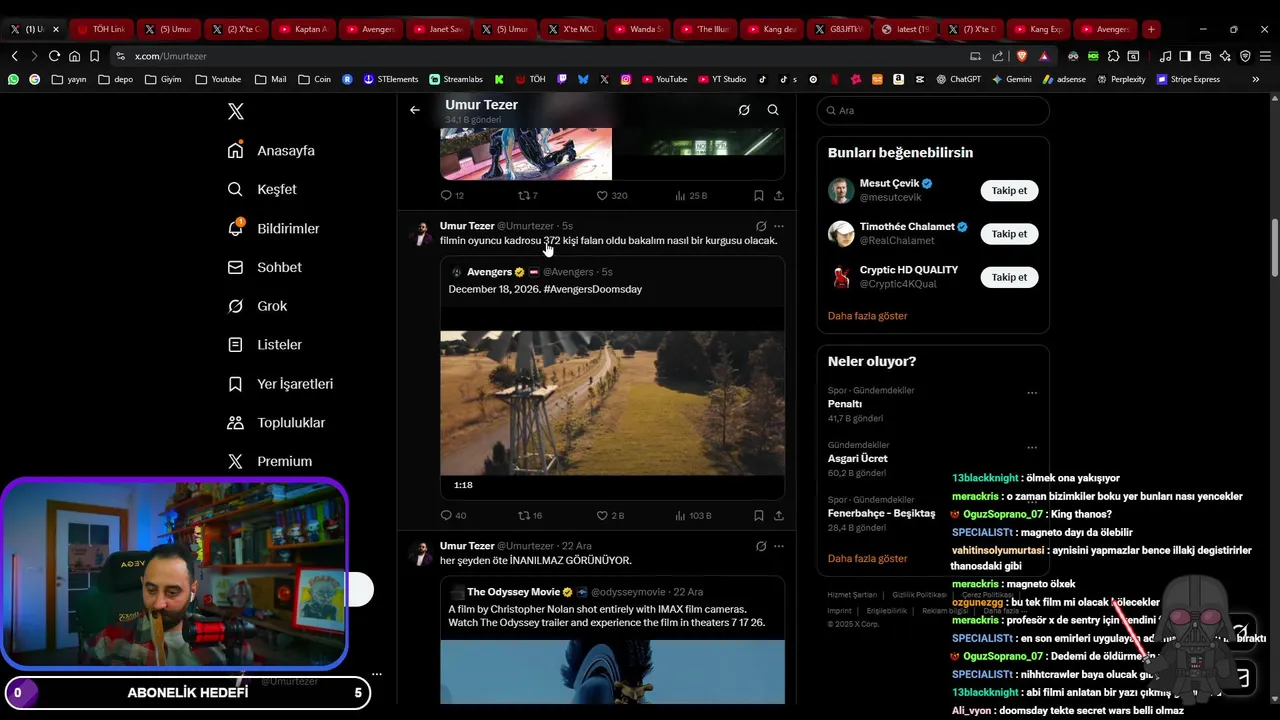Open Premium in the sidebar

(x=270, y=462)
